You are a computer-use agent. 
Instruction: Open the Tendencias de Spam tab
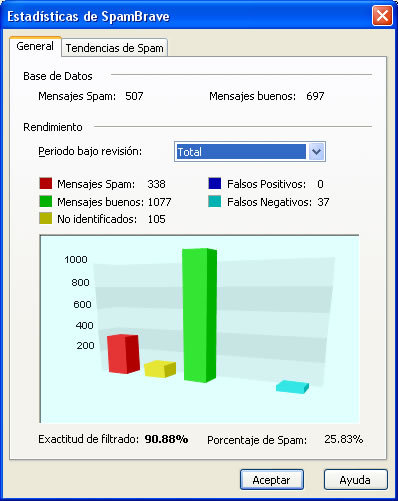(x=114, y=48)
